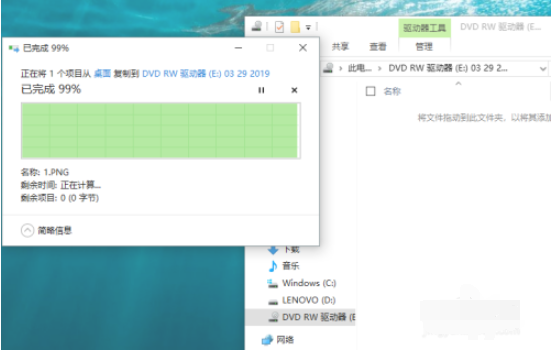Sort by the 名称 column header
Image resolution: width=552 pixels, height=360 pixels.
(x=392, y=91)
